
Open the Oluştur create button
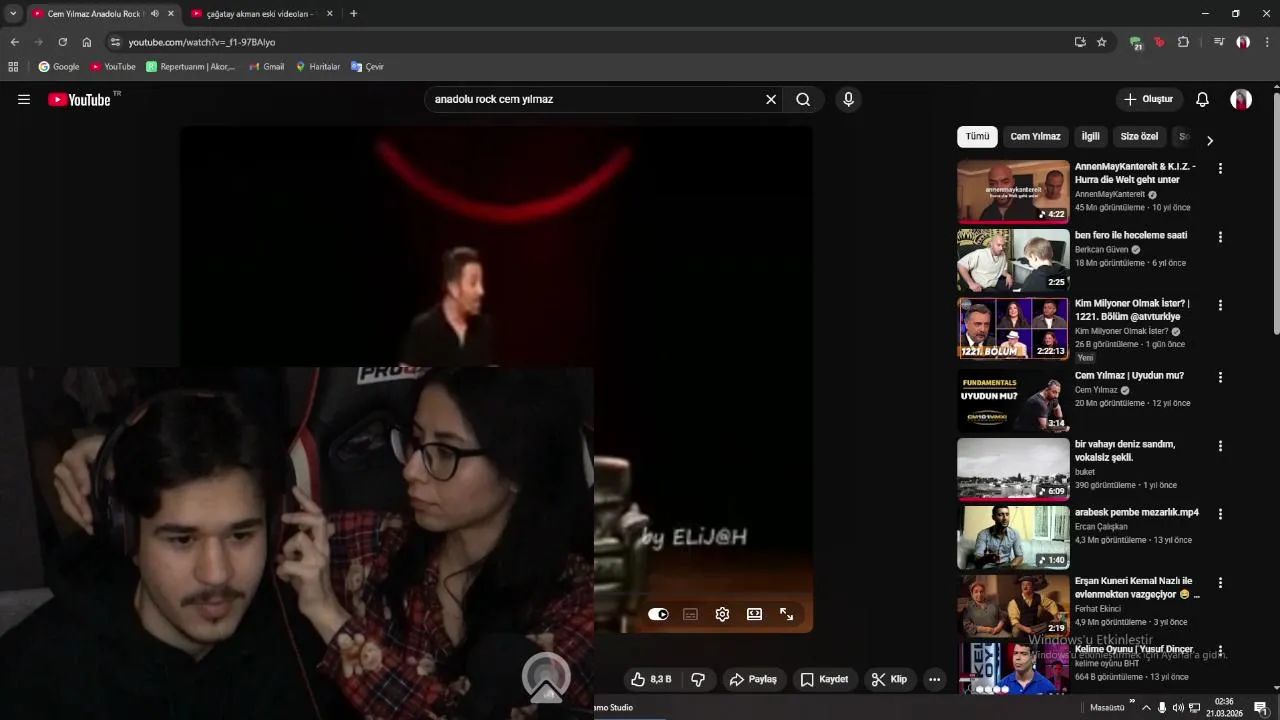(1148, 99)
